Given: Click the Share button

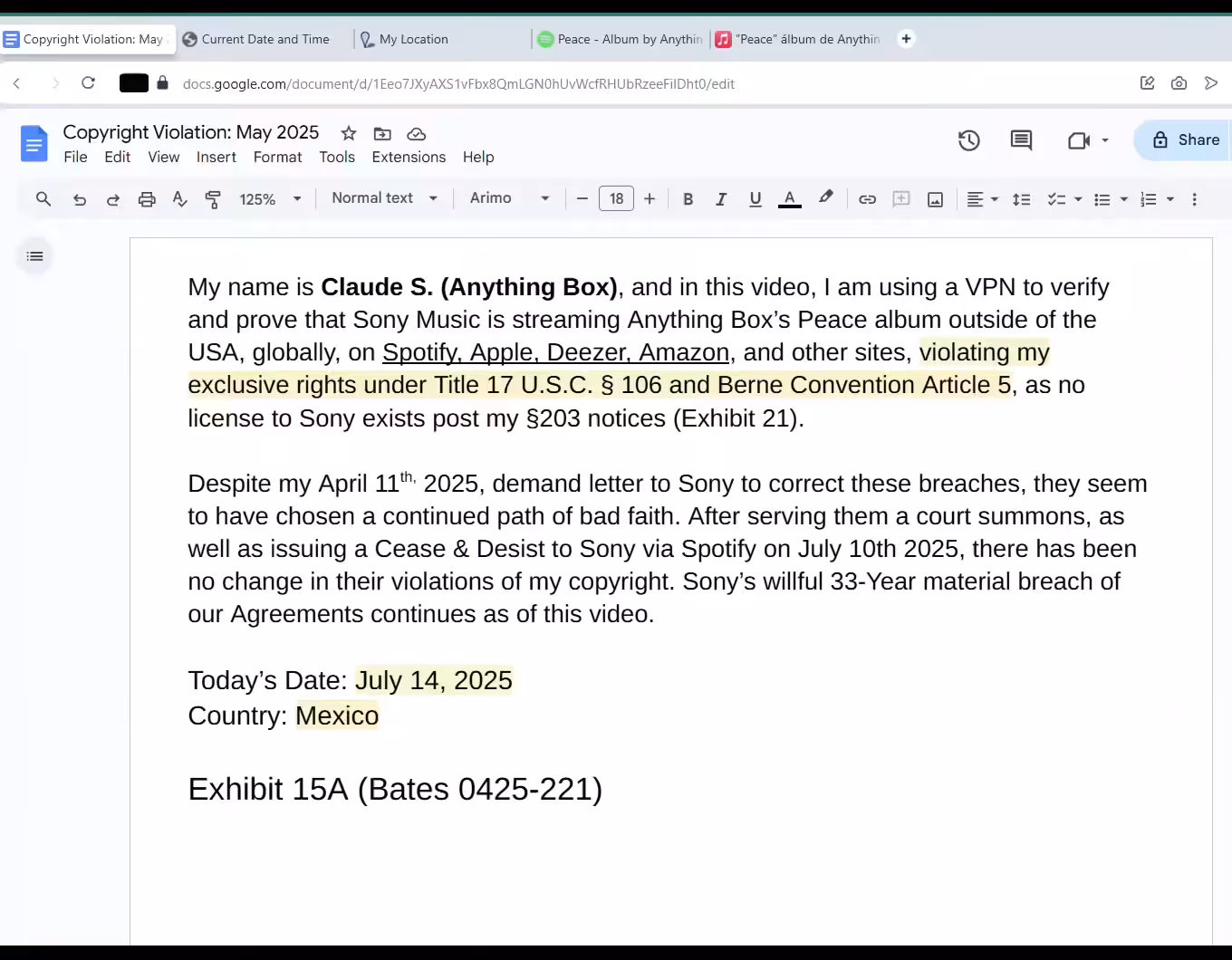Looking at the screenshot, I should pyautogui.click(x=1185, y=140).
